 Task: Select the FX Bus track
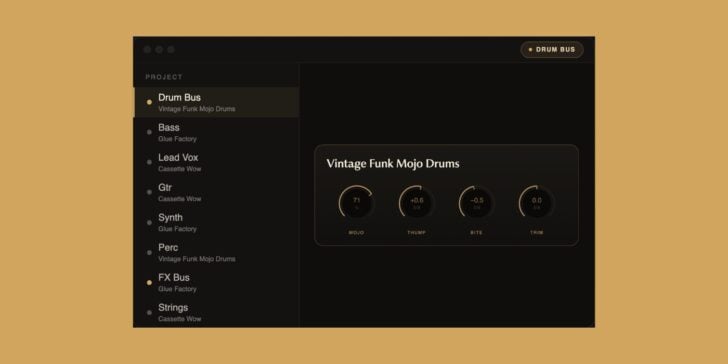click(x=216, y=282)
